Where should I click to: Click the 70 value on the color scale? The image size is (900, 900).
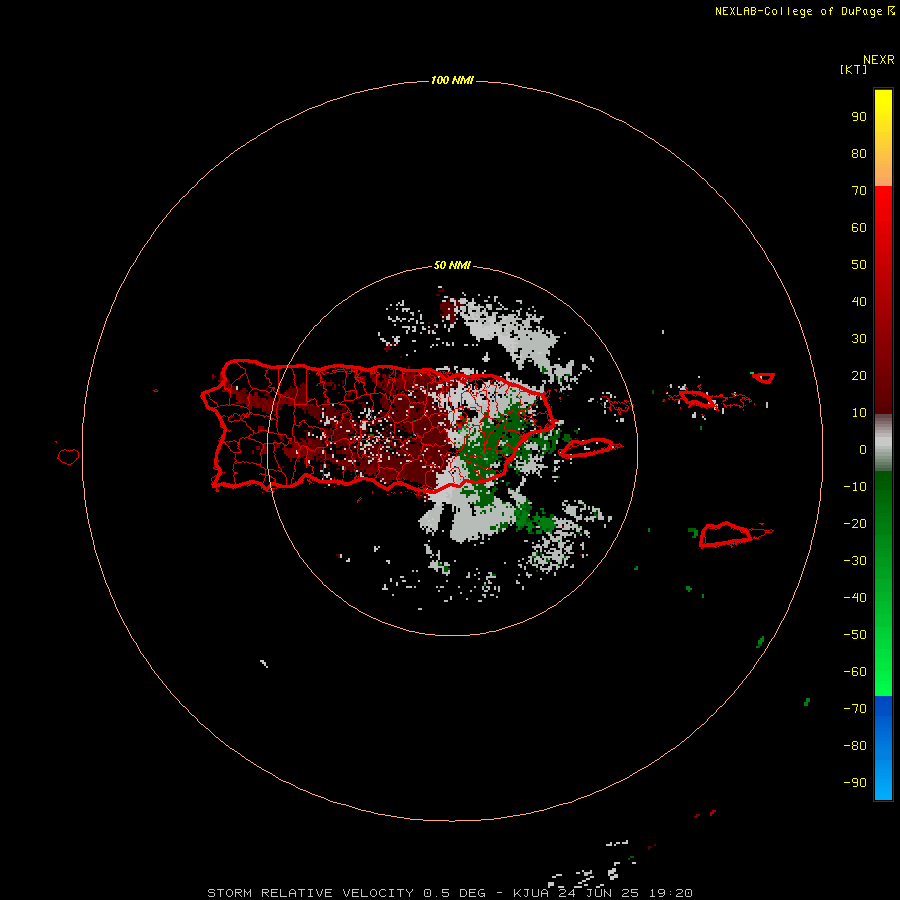pyautogui.click(x=859, y=191)
